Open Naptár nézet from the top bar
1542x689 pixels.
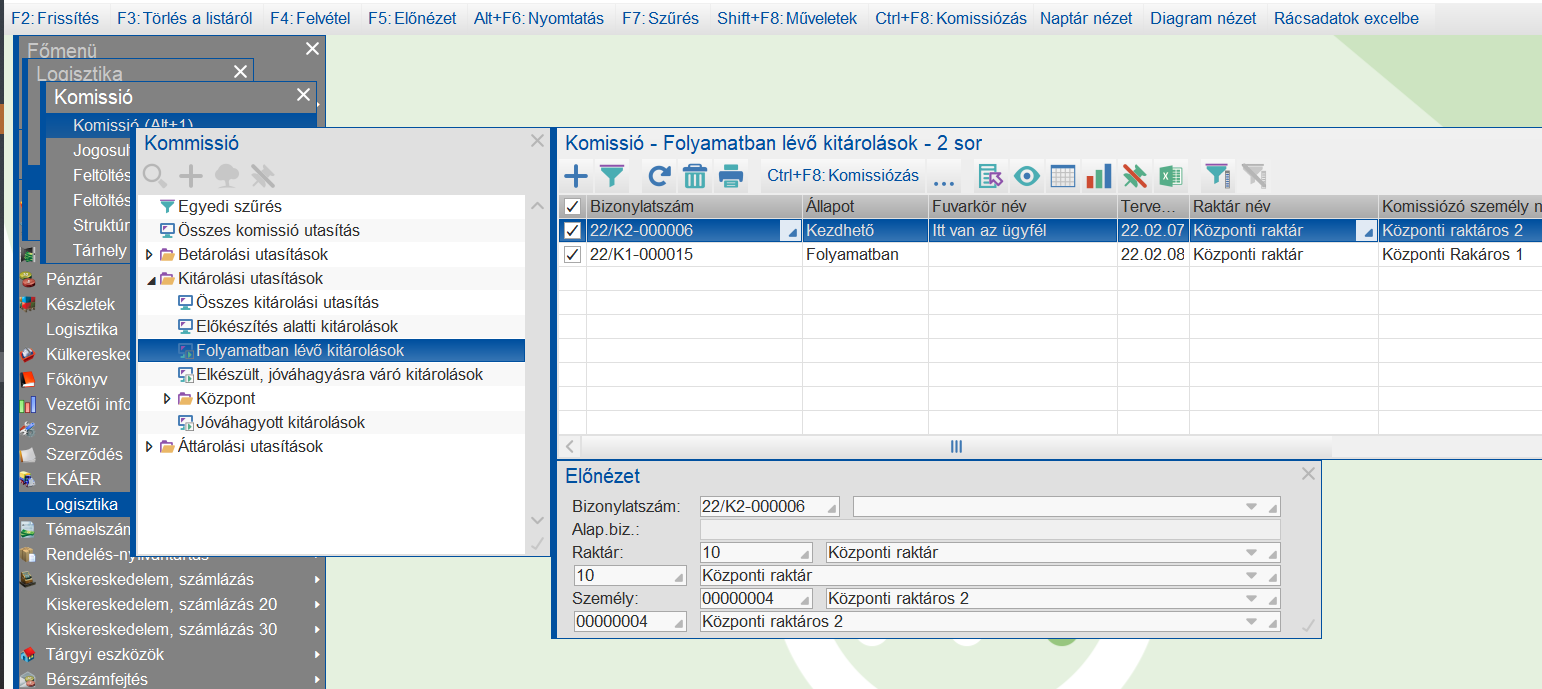(x=1086, y=18)
